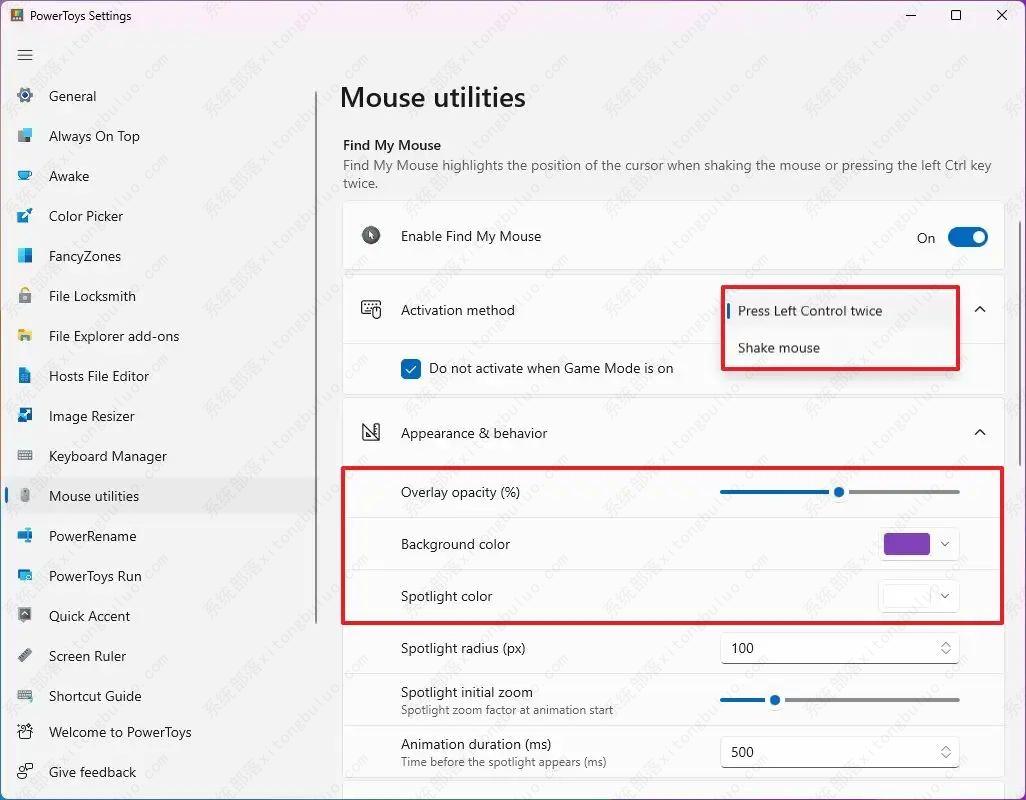This screenshot has height=800, width=1026.
Task: Open General settings via gear icon
Action: [26, 96]
